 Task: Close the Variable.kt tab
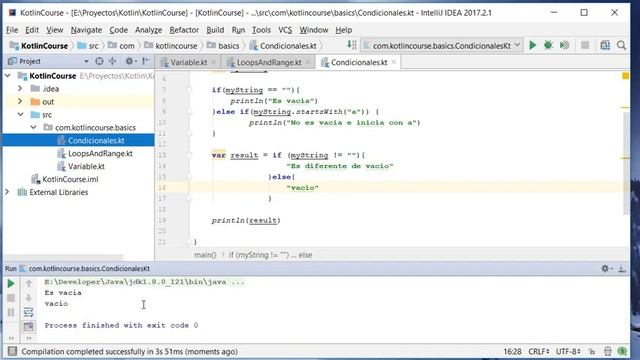[x=213, y=62]
